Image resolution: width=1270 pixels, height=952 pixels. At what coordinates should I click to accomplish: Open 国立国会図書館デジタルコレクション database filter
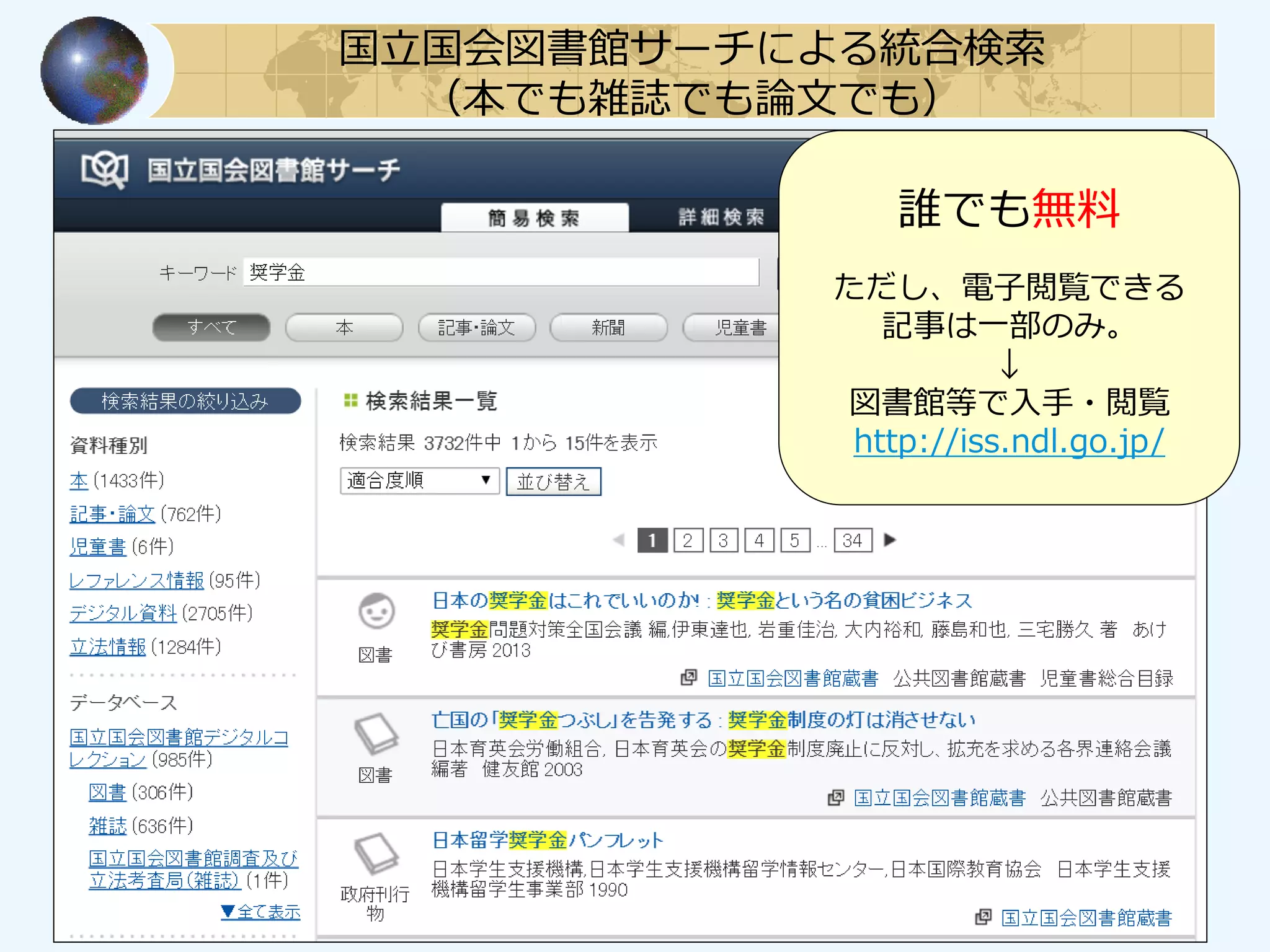(x=179, y=748)
